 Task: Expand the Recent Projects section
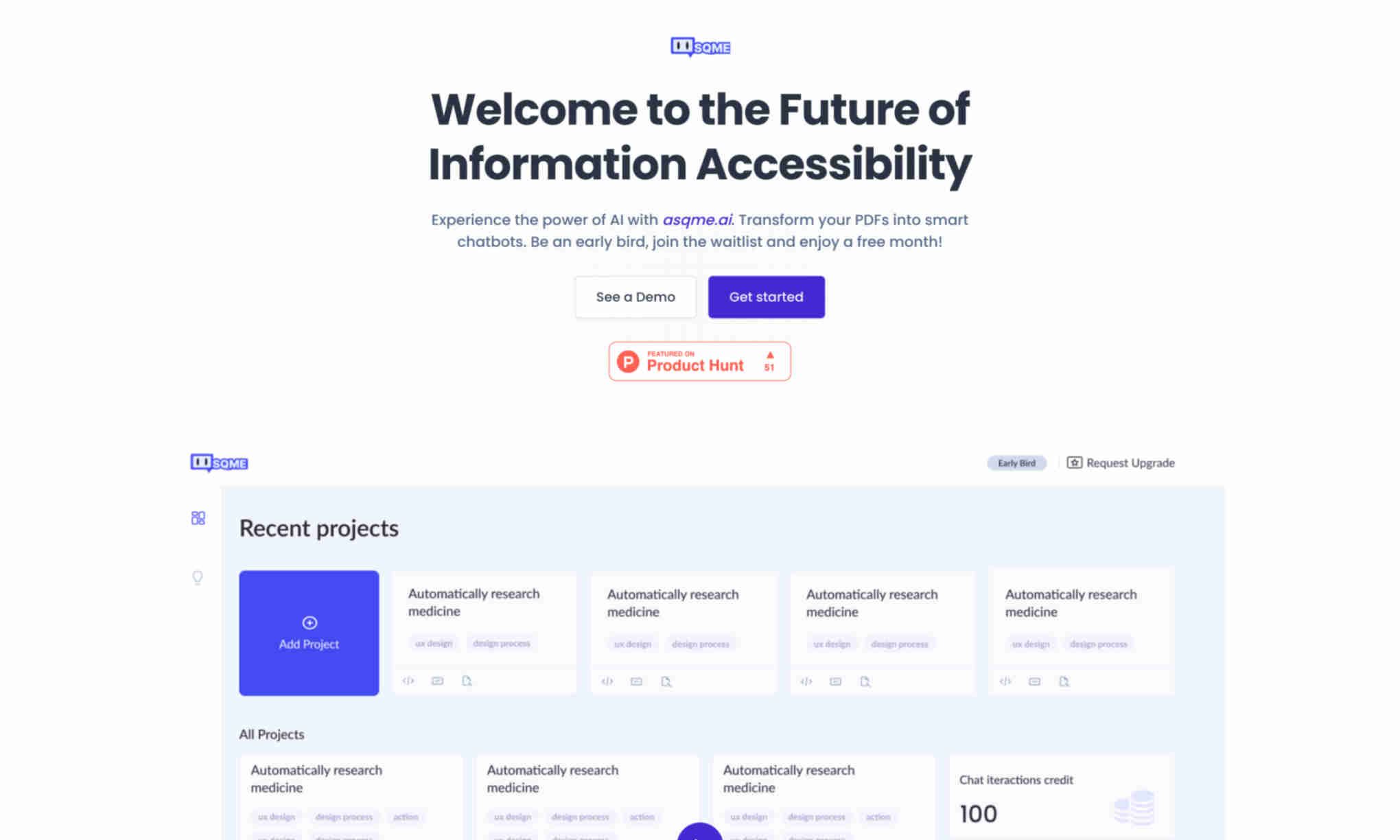click(x=318, y=527)
